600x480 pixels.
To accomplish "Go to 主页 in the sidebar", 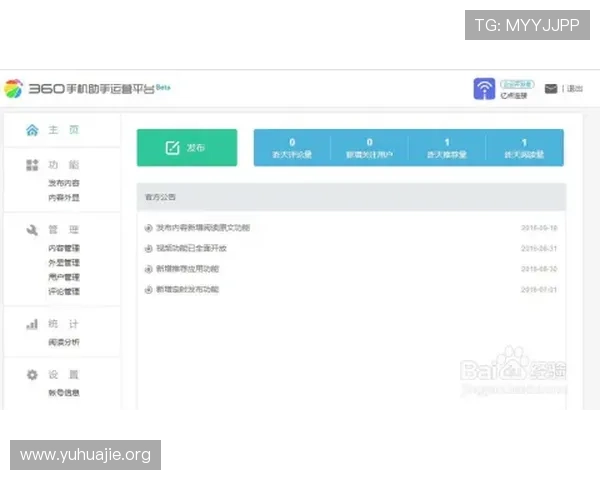I will click(64, 130).
